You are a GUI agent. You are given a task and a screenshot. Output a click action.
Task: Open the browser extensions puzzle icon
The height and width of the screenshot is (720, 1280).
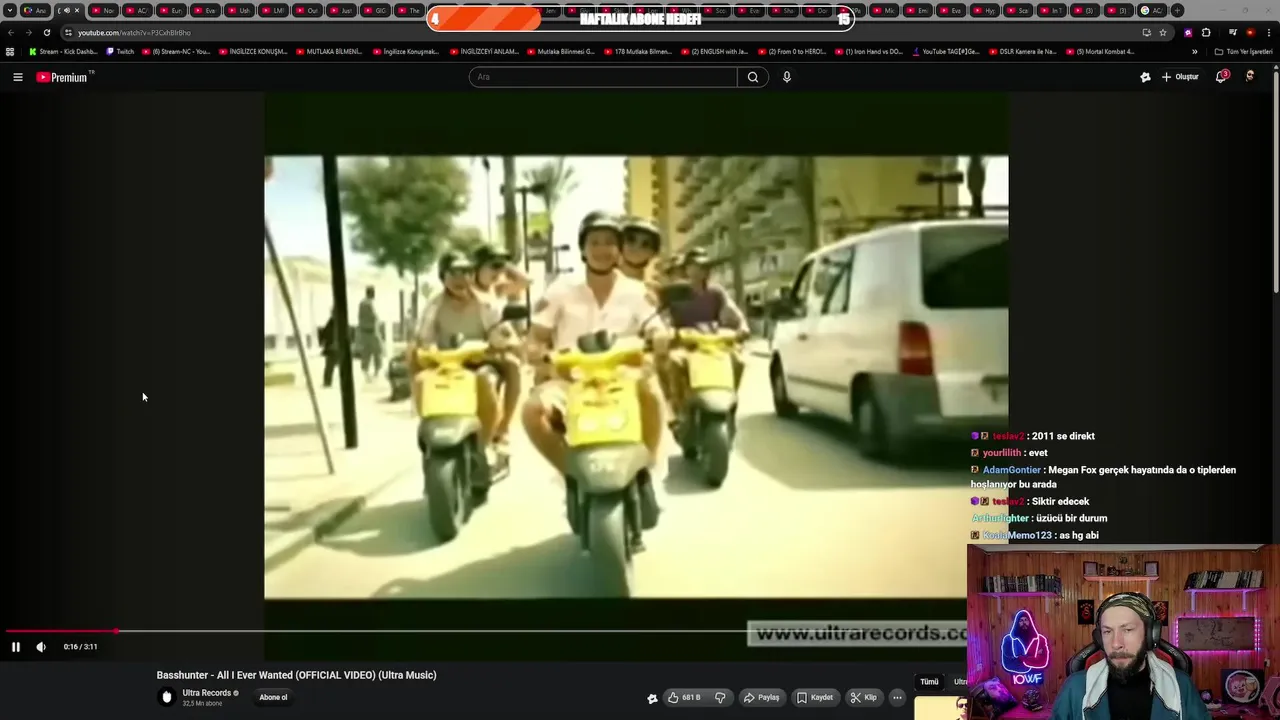(1206, 32)
